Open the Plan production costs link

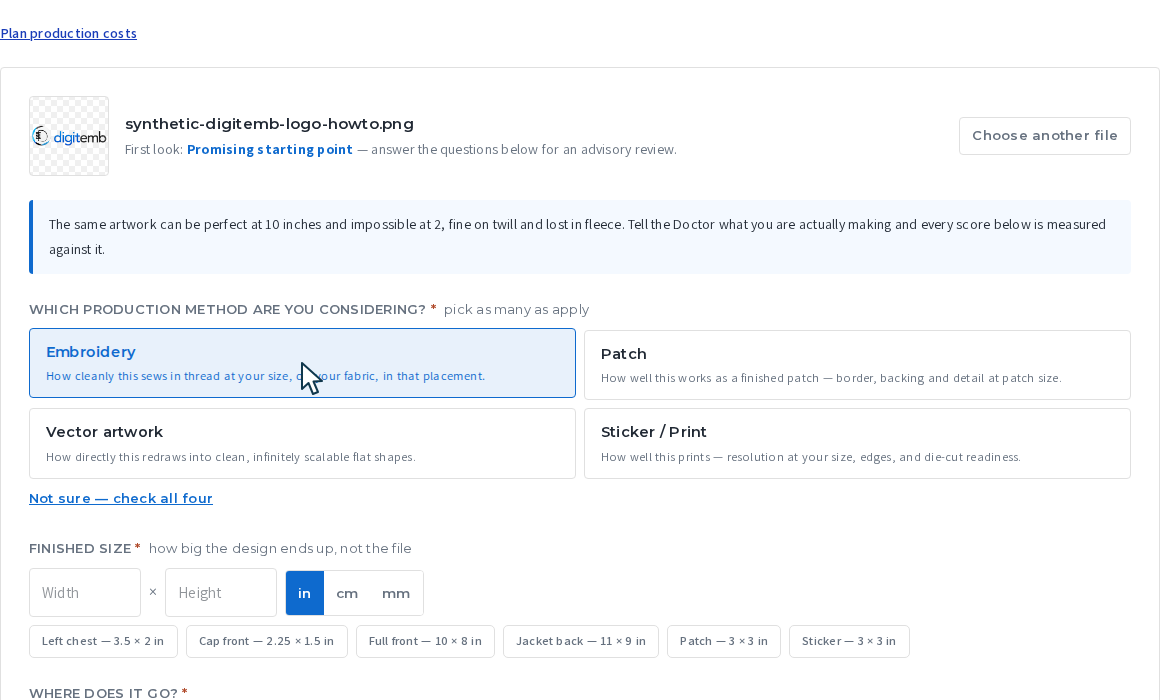(x=68, y=33)
